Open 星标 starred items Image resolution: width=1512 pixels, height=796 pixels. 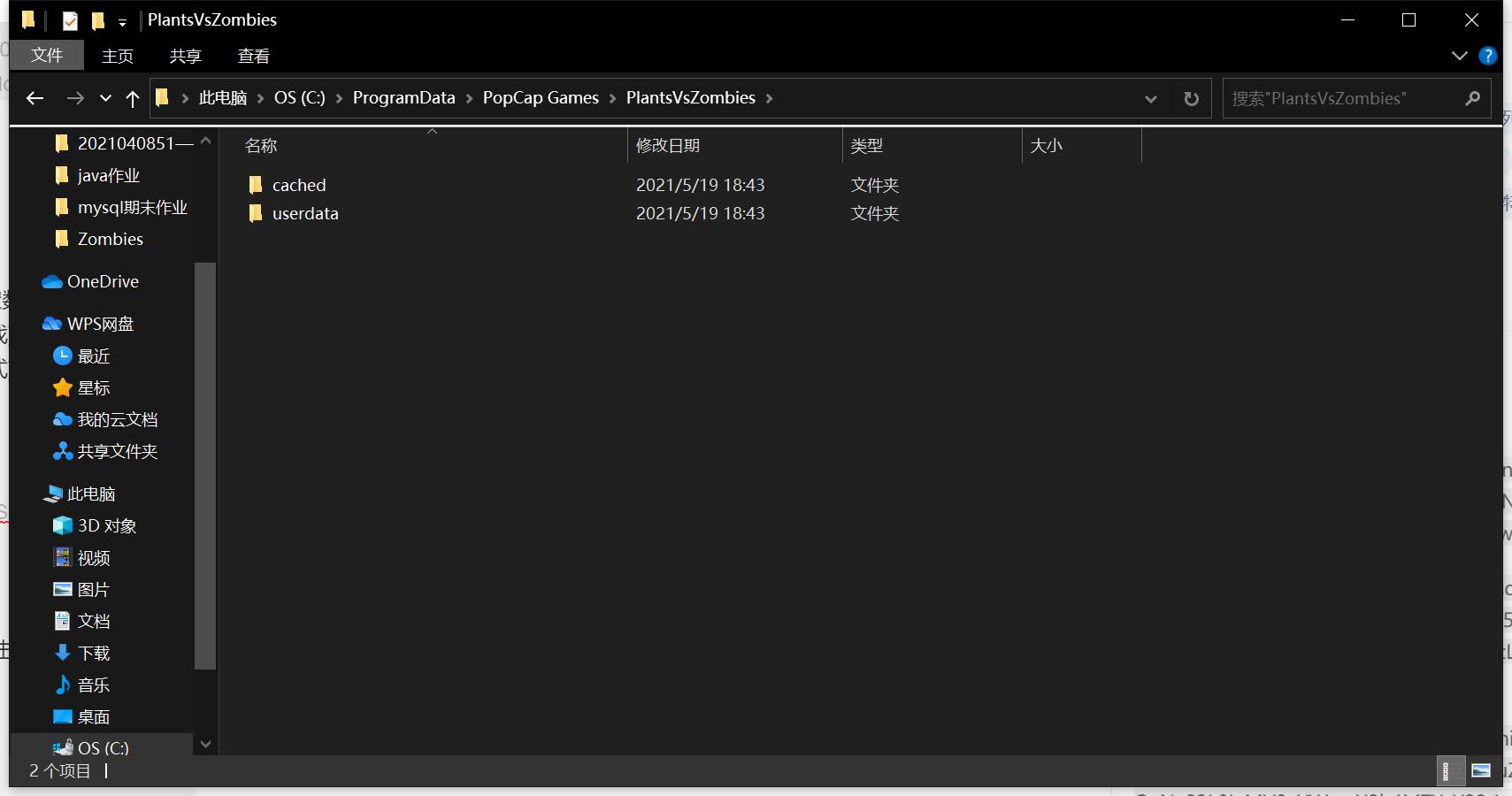(94, 387)
